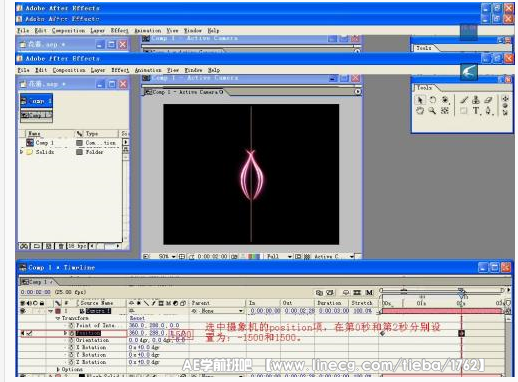Screen dimensions: 518x382
Task: Click the RGB channels icon in viewer
Action: click(254, 257)
